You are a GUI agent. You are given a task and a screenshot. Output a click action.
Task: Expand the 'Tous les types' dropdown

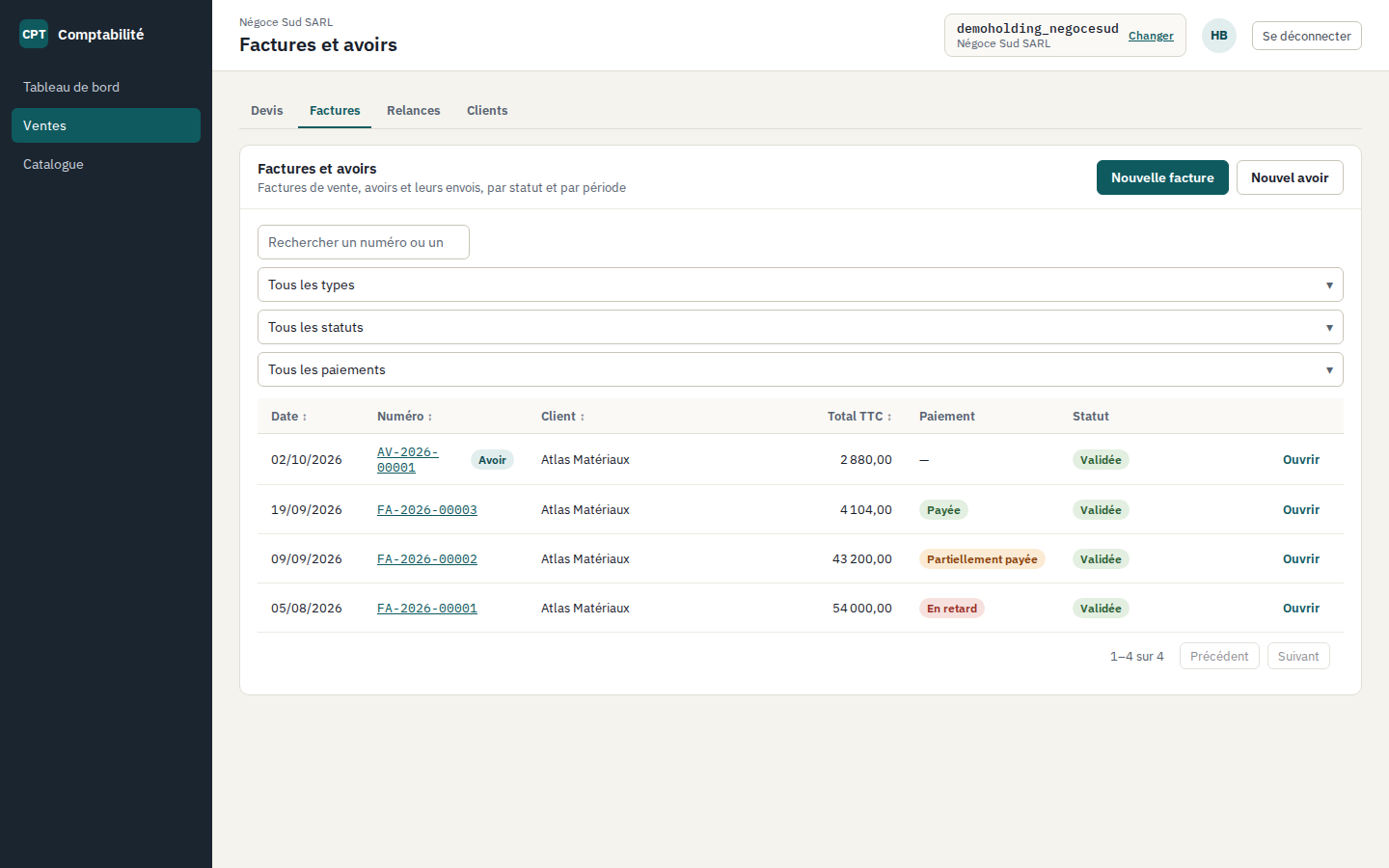(x=801, y=285)
